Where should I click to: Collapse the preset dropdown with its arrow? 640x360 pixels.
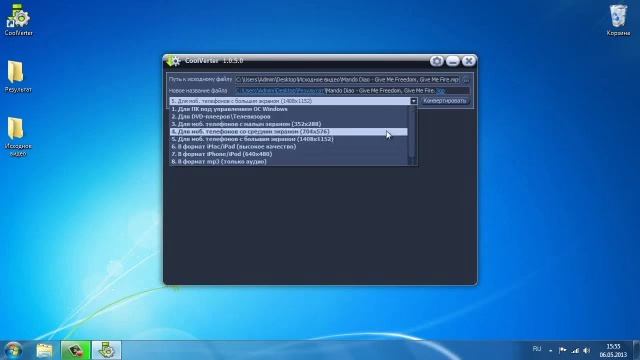pos(413,101)
